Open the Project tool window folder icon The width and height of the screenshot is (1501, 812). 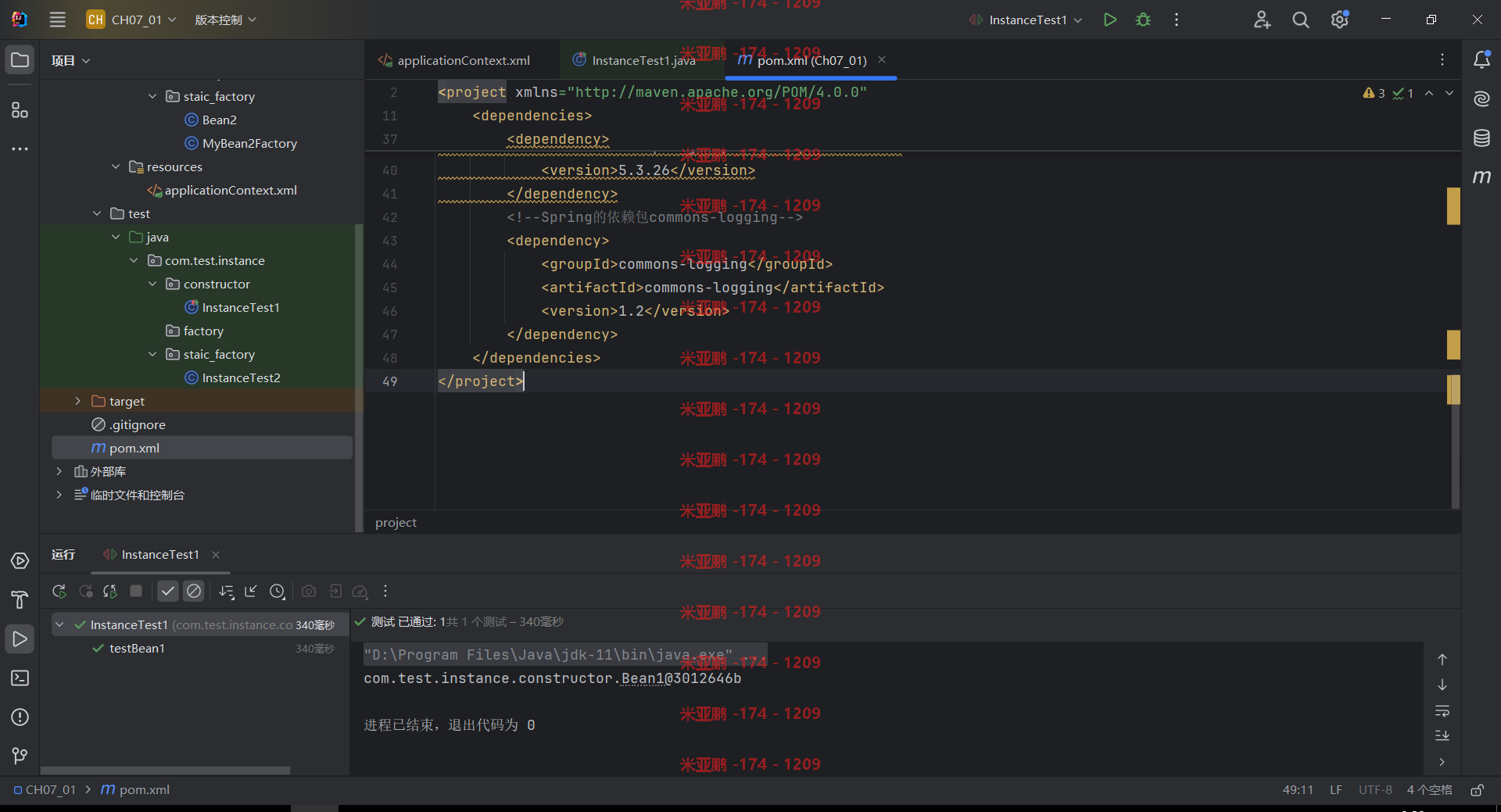click(x=20, y=60)
